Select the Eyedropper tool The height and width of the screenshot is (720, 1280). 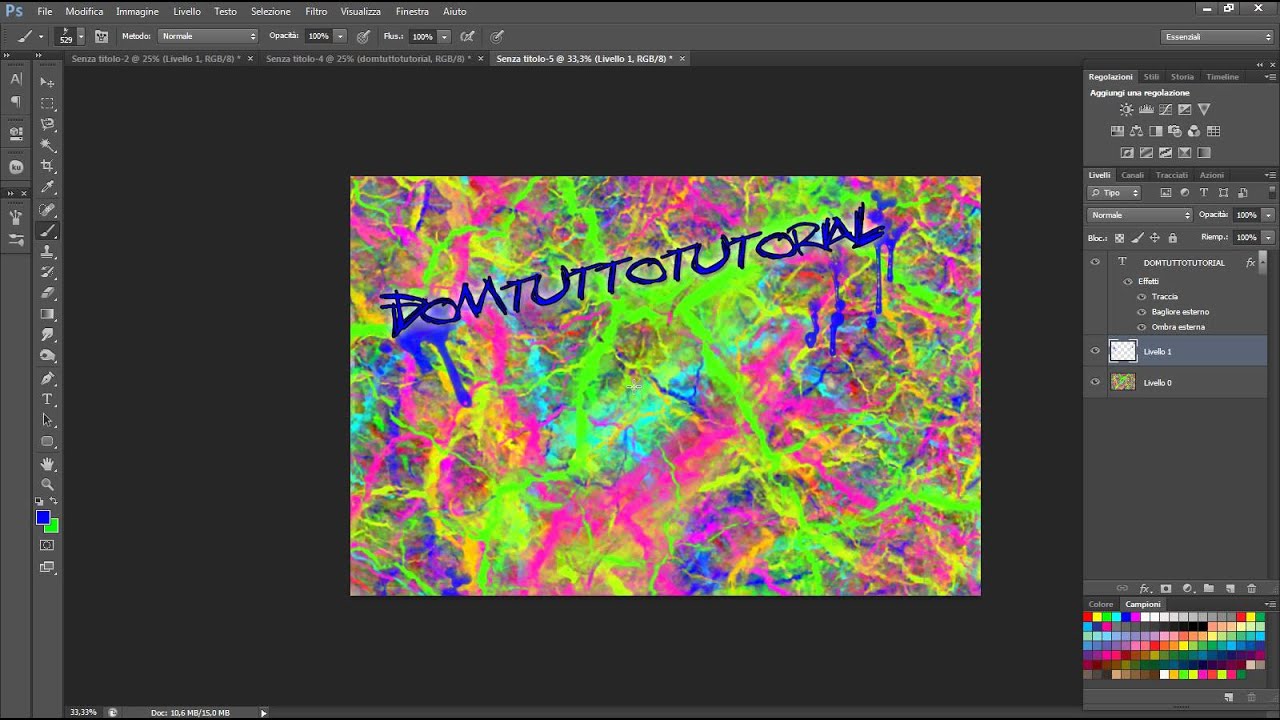[x=47, y=187]
